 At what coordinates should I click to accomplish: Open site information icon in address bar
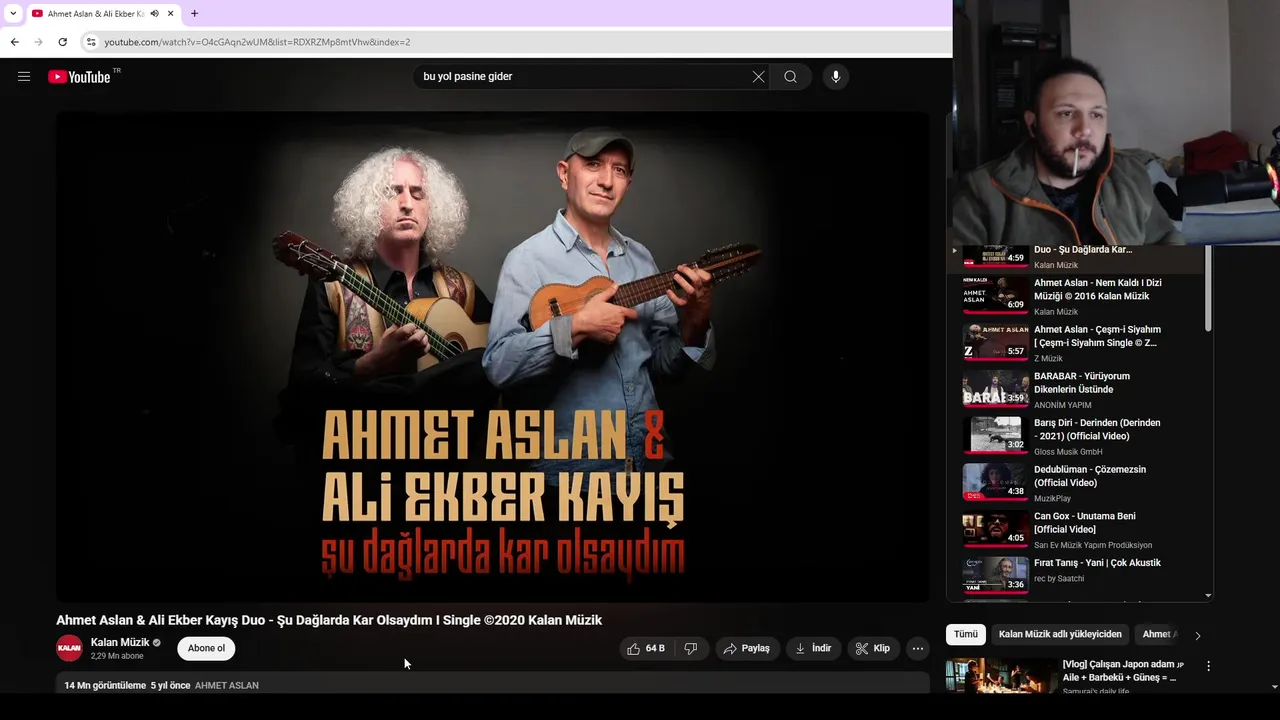90,42
